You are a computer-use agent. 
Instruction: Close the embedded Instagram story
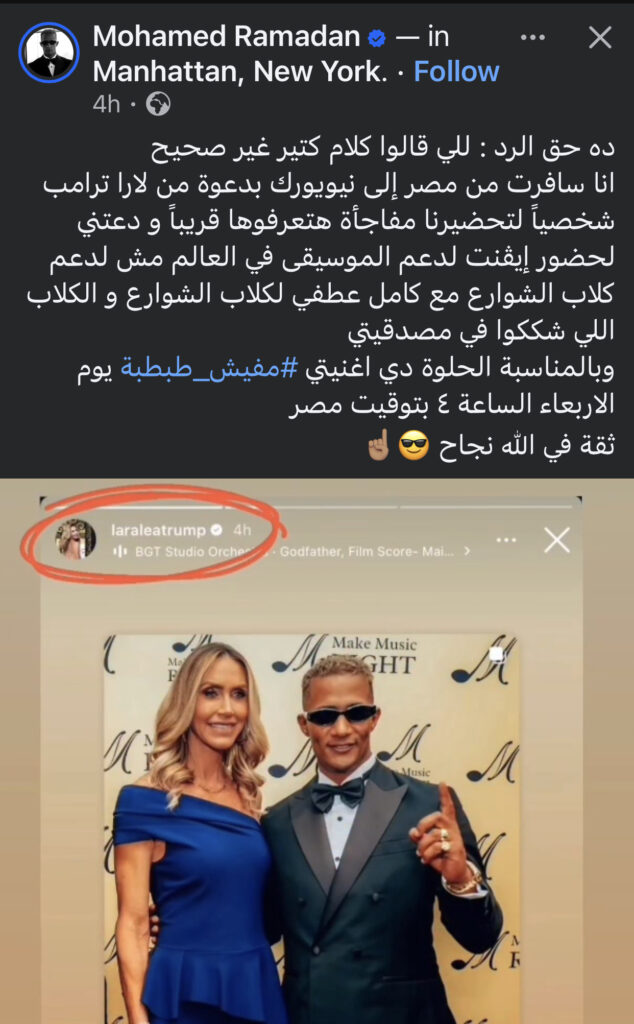tap(557, 540)
